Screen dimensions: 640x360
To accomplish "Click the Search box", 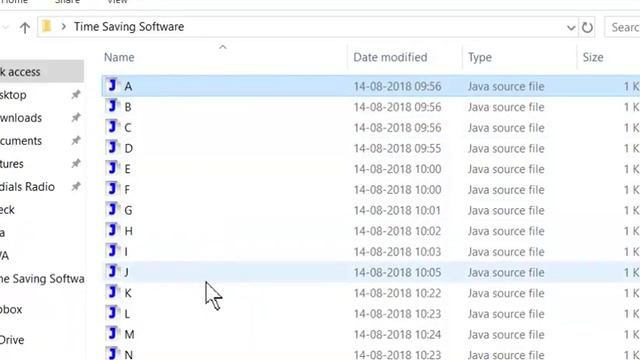I will [622, 27].
